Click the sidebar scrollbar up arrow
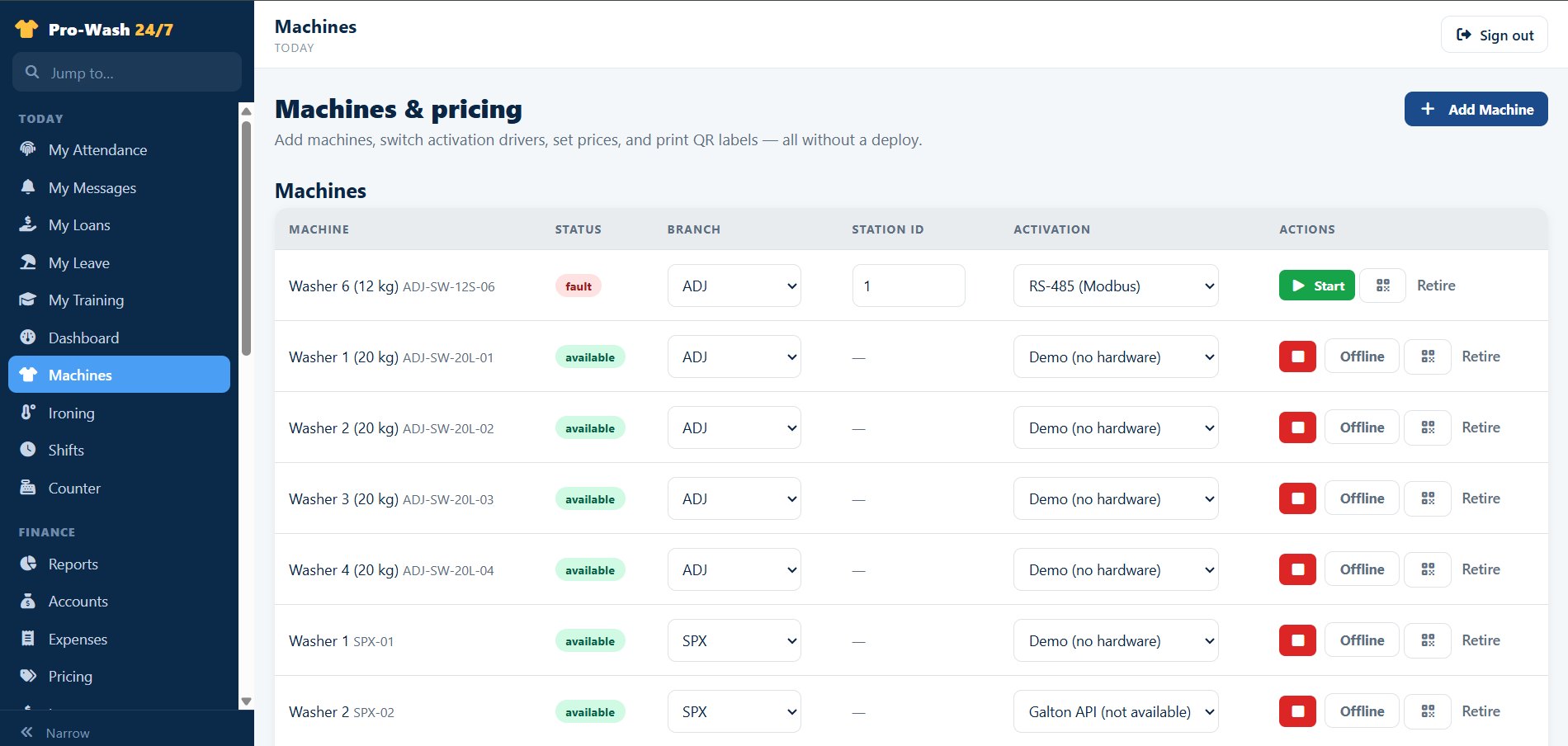1568x746 pixels. tap(246, 111)
